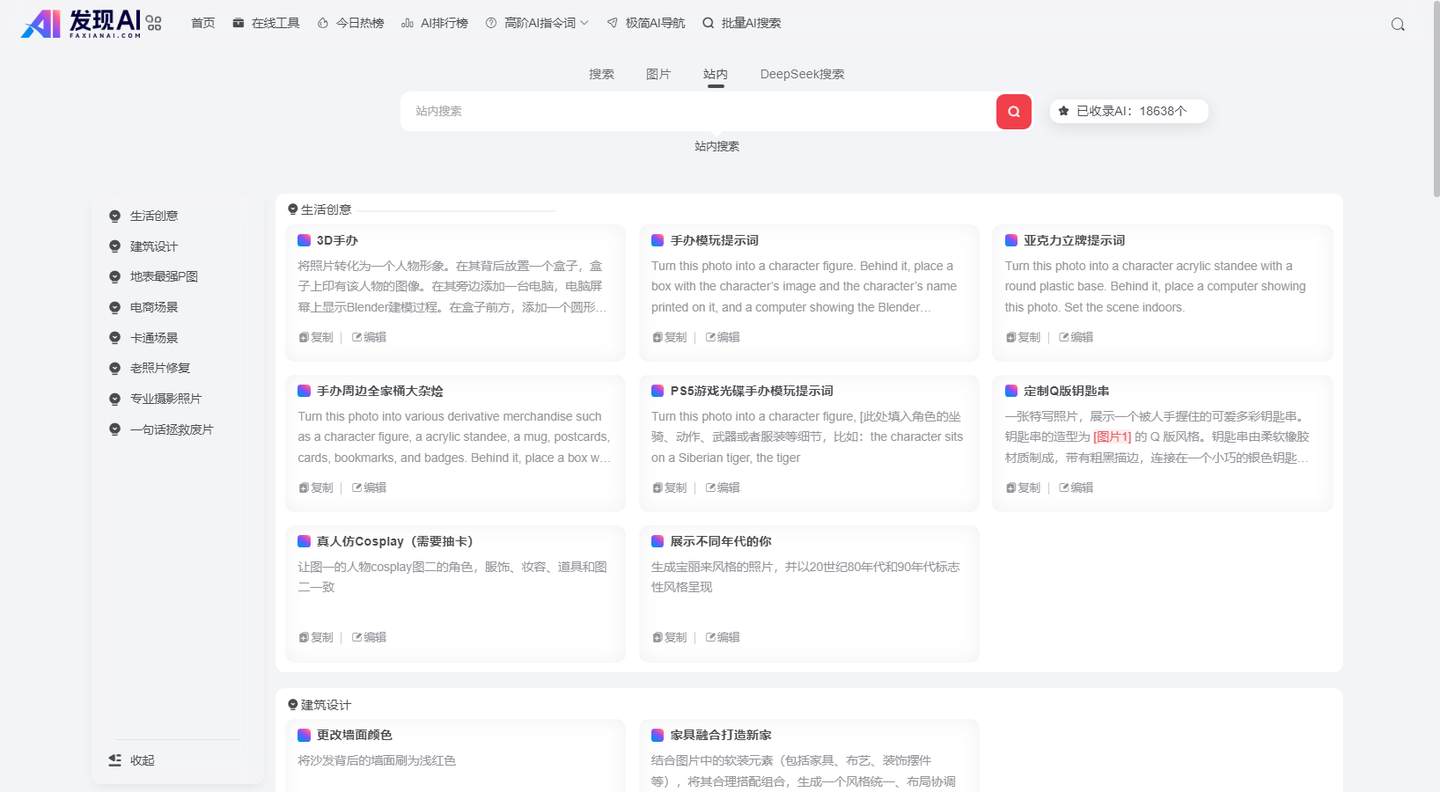
Task: Copy the 手办周边全家桶大杂烩 prompt
Action: coord(316,488)
